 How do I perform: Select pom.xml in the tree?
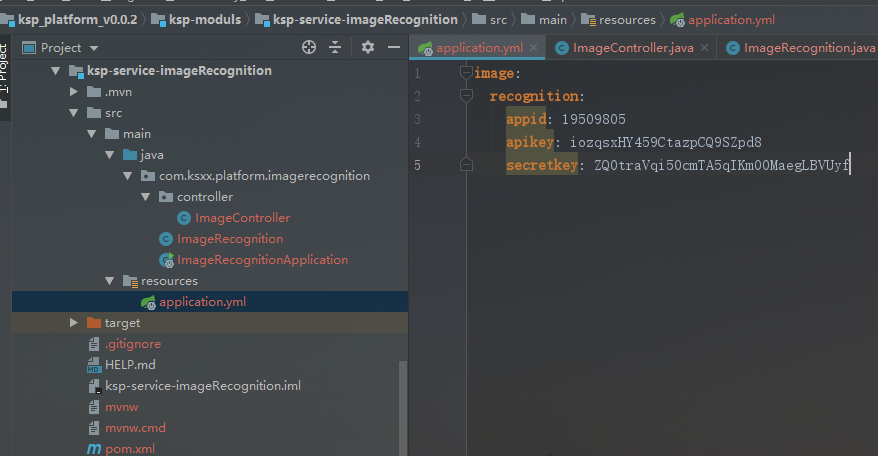130,449
